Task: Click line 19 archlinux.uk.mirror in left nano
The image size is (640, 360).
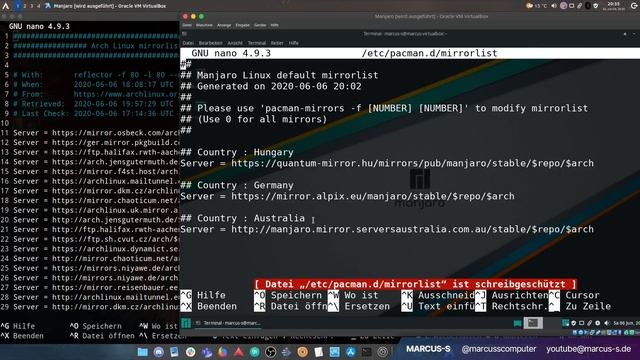Action: (90, 210)
